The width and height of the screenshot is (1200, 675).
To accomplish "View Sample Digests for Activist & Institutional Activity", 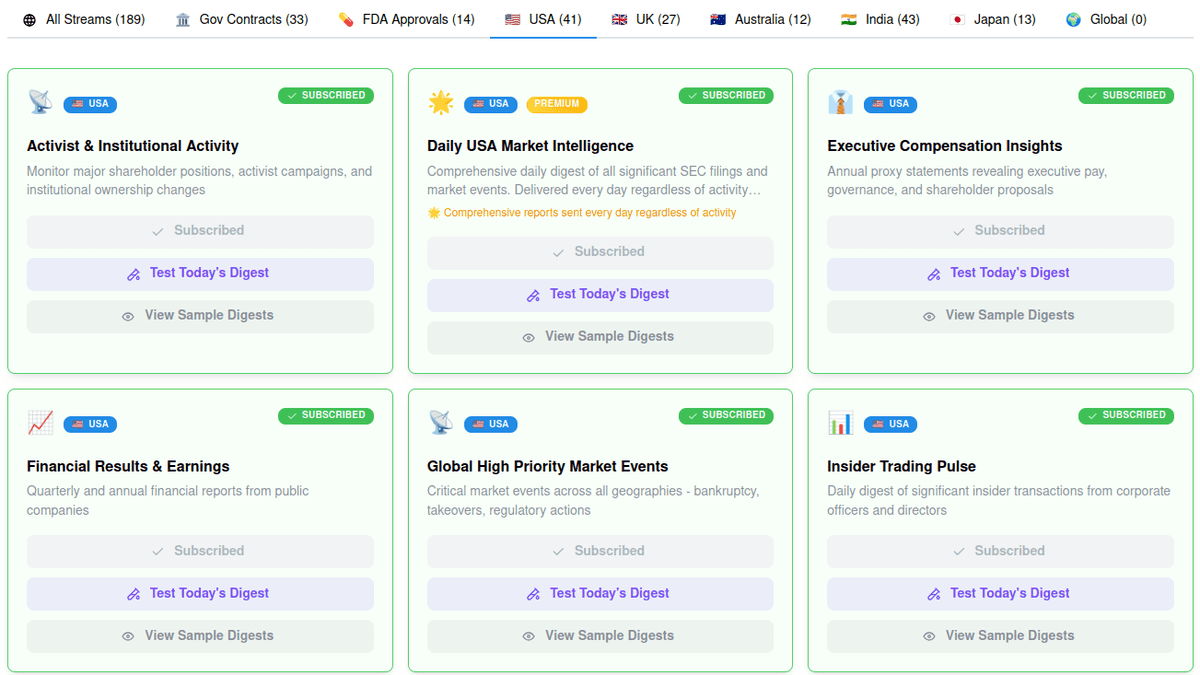I will click(200, 314).
